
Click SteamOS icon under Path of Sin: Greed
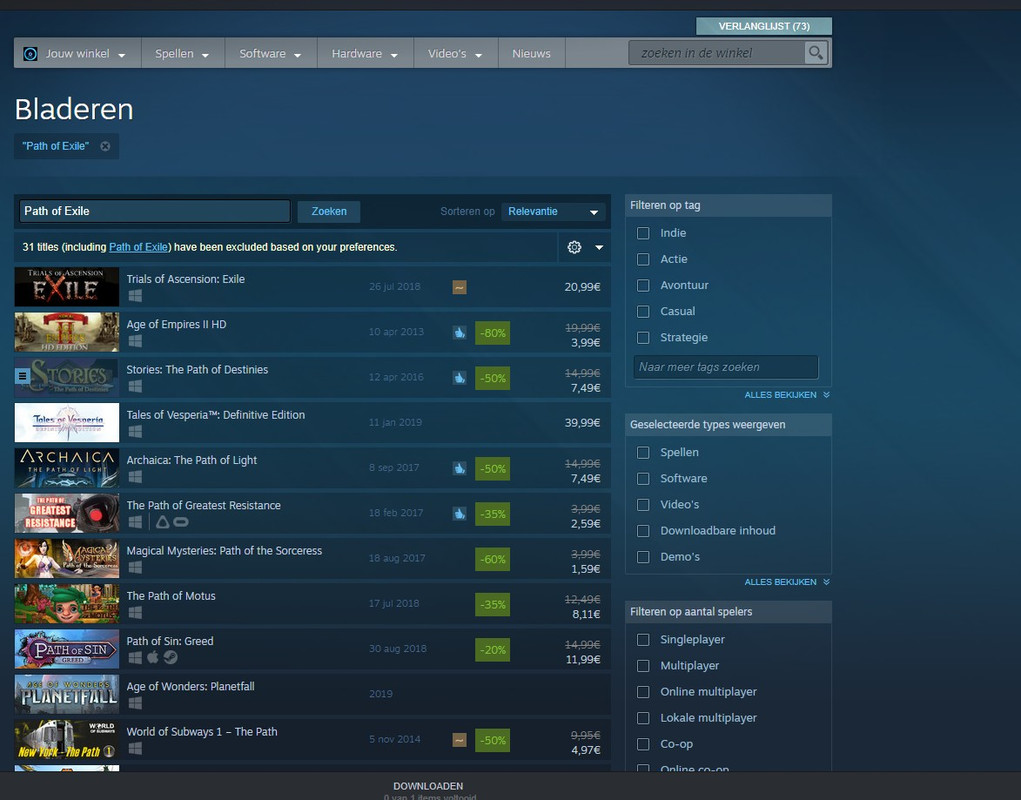[170, 657]
